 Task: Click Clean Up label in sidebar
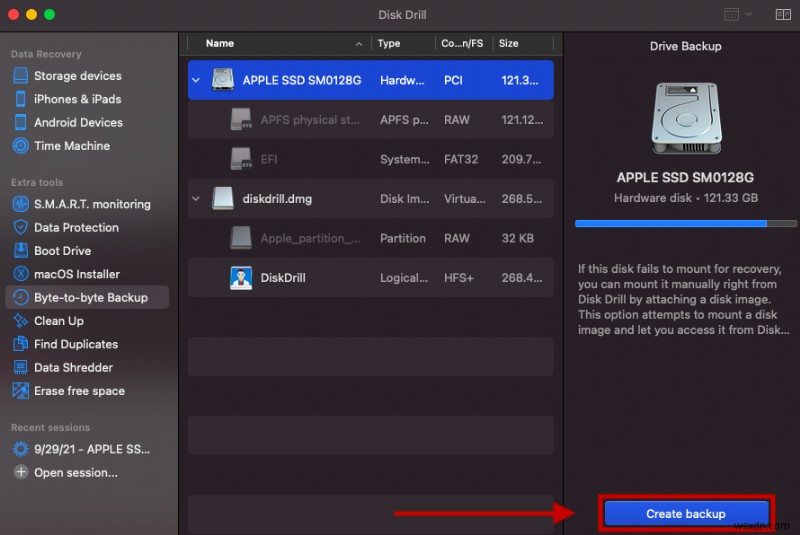(x=59, y=321)
